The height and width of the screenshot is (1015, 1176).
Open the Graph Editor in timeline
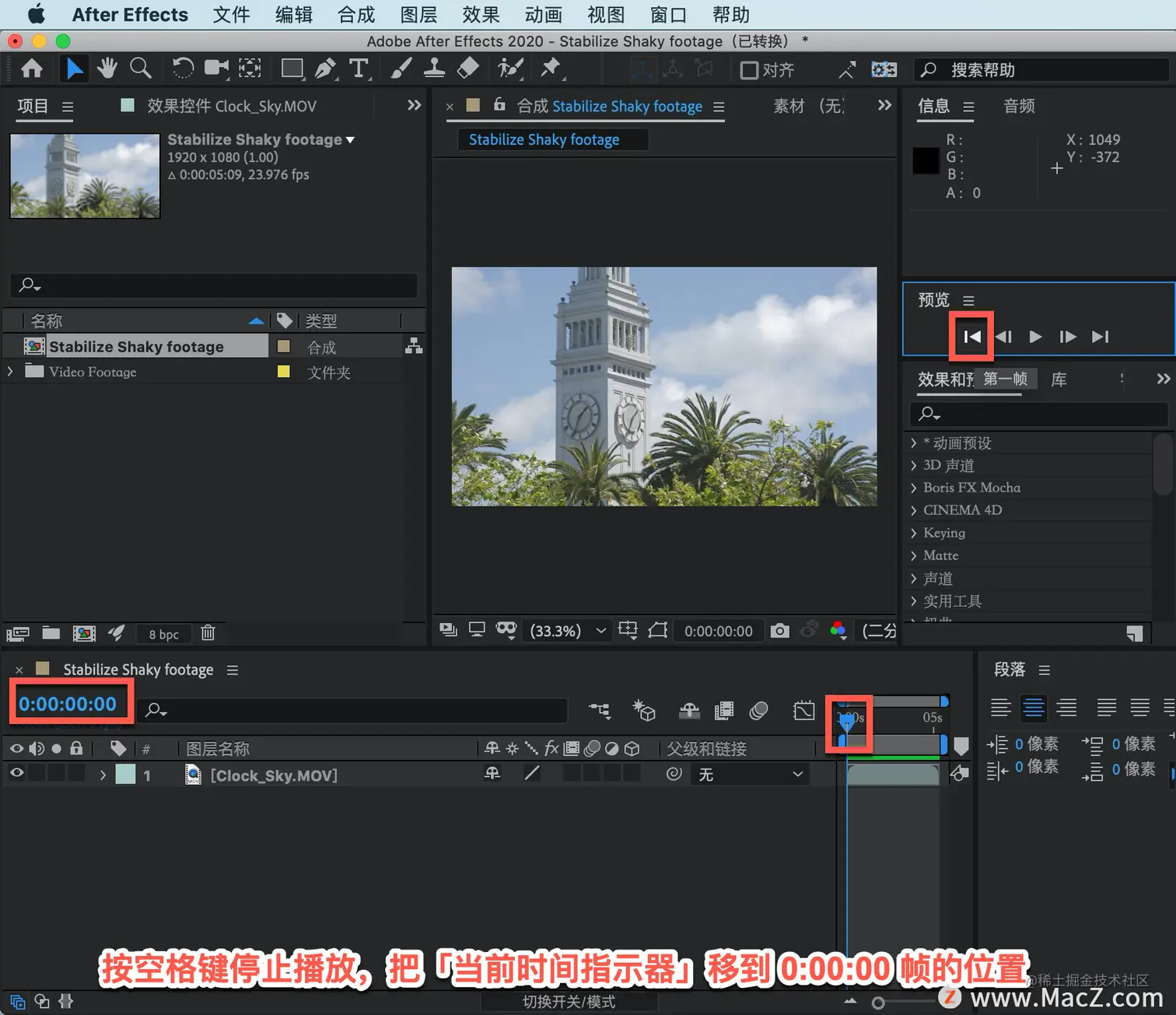coord(804,710)
